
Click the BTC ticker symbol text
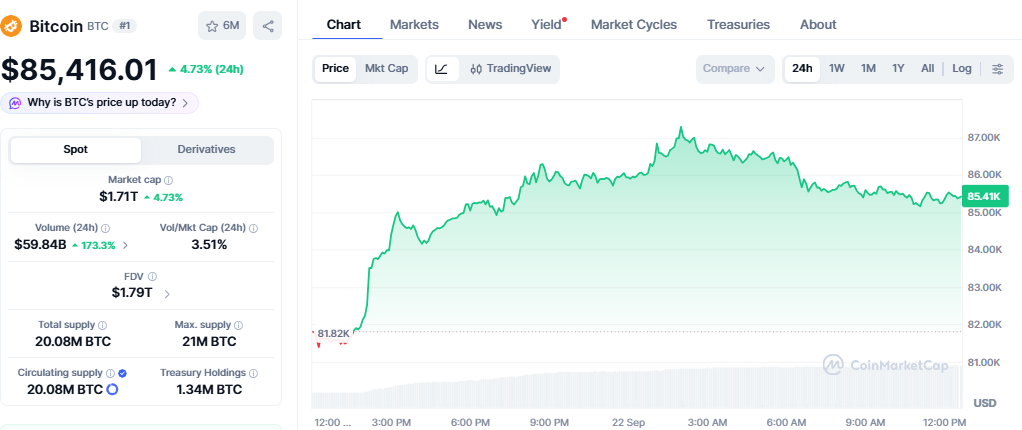coord(97,27)
